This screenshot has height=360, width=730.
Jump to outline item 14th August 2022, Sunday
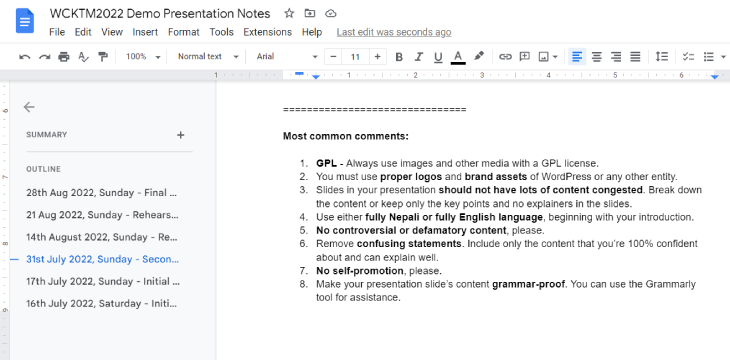tap(102, 237)
